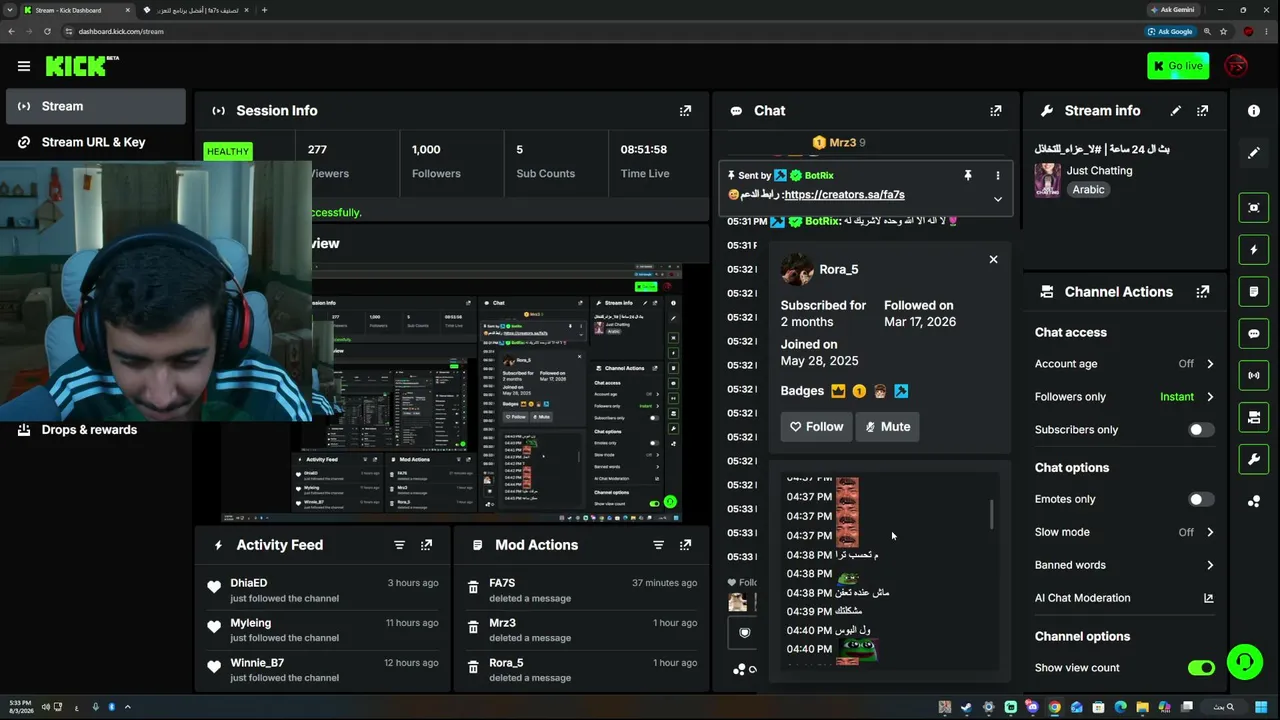1280x720 pixels.
Task: Click the Rora_5 message history scrollbar
Action: tap(992, 514)
